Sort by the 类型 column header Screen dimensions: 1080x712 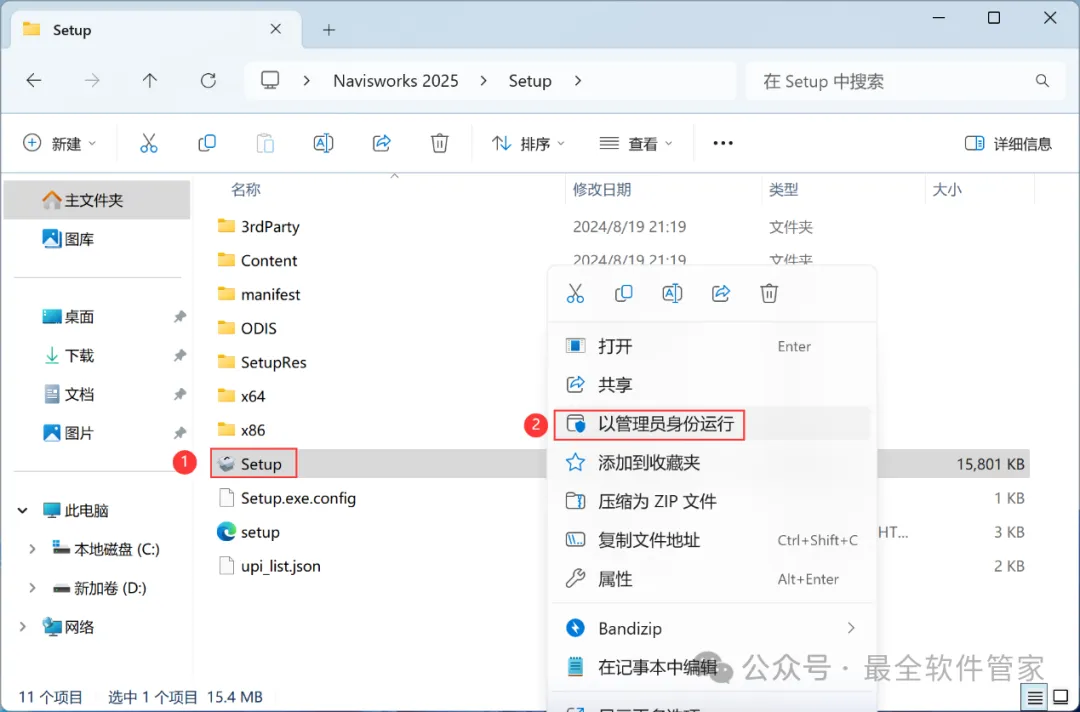point(783,189)
